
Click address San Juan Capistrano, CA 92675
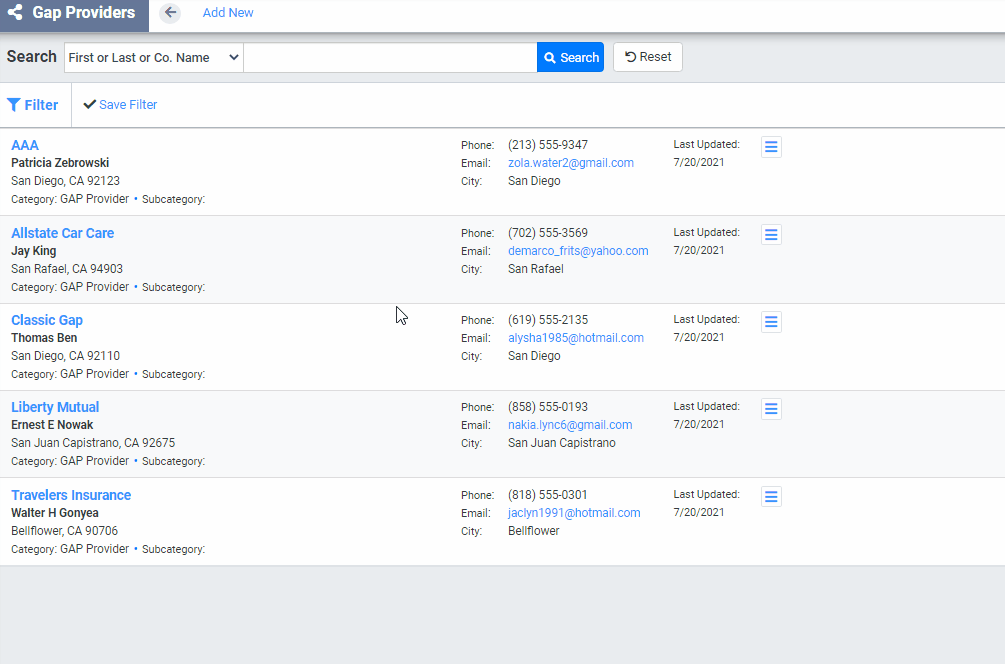93,443
